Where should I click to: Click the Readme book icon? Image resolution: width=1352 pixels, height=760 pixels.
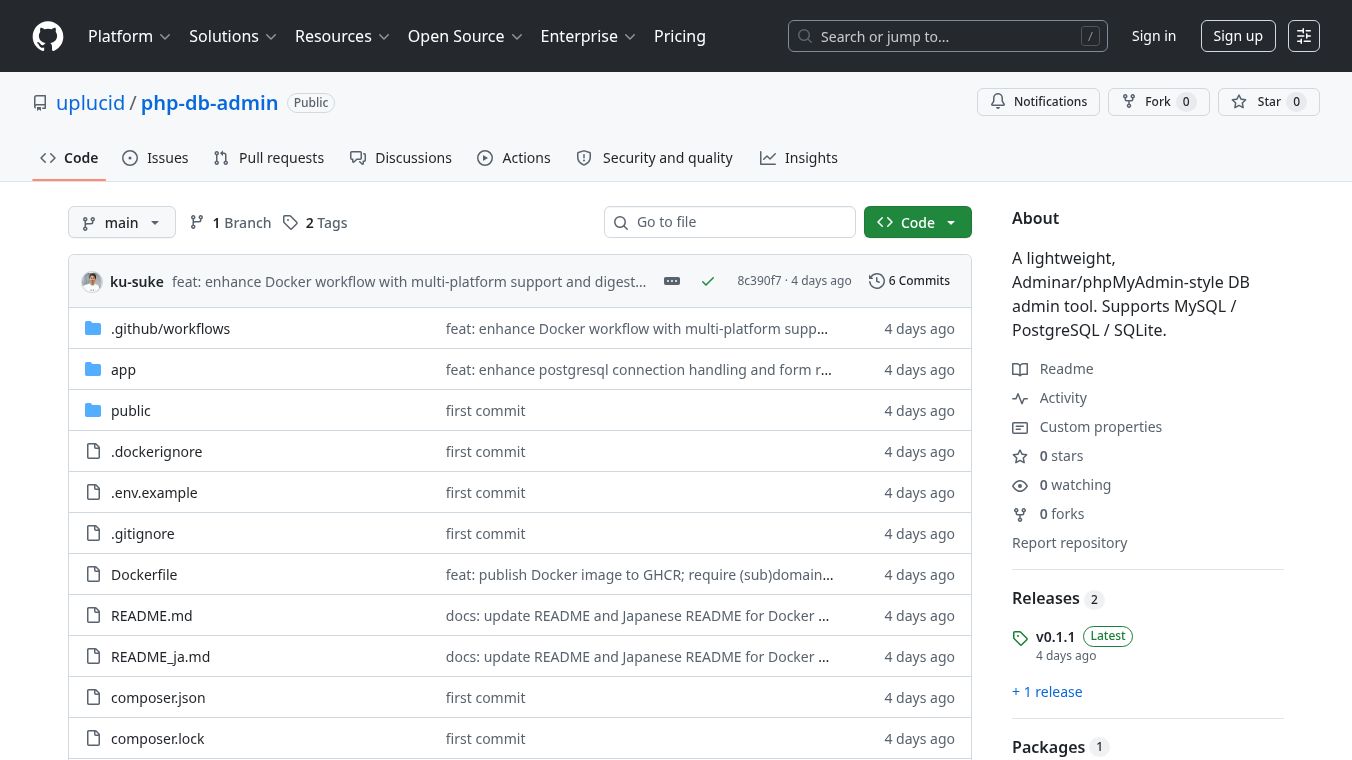tap(1020, 369)
